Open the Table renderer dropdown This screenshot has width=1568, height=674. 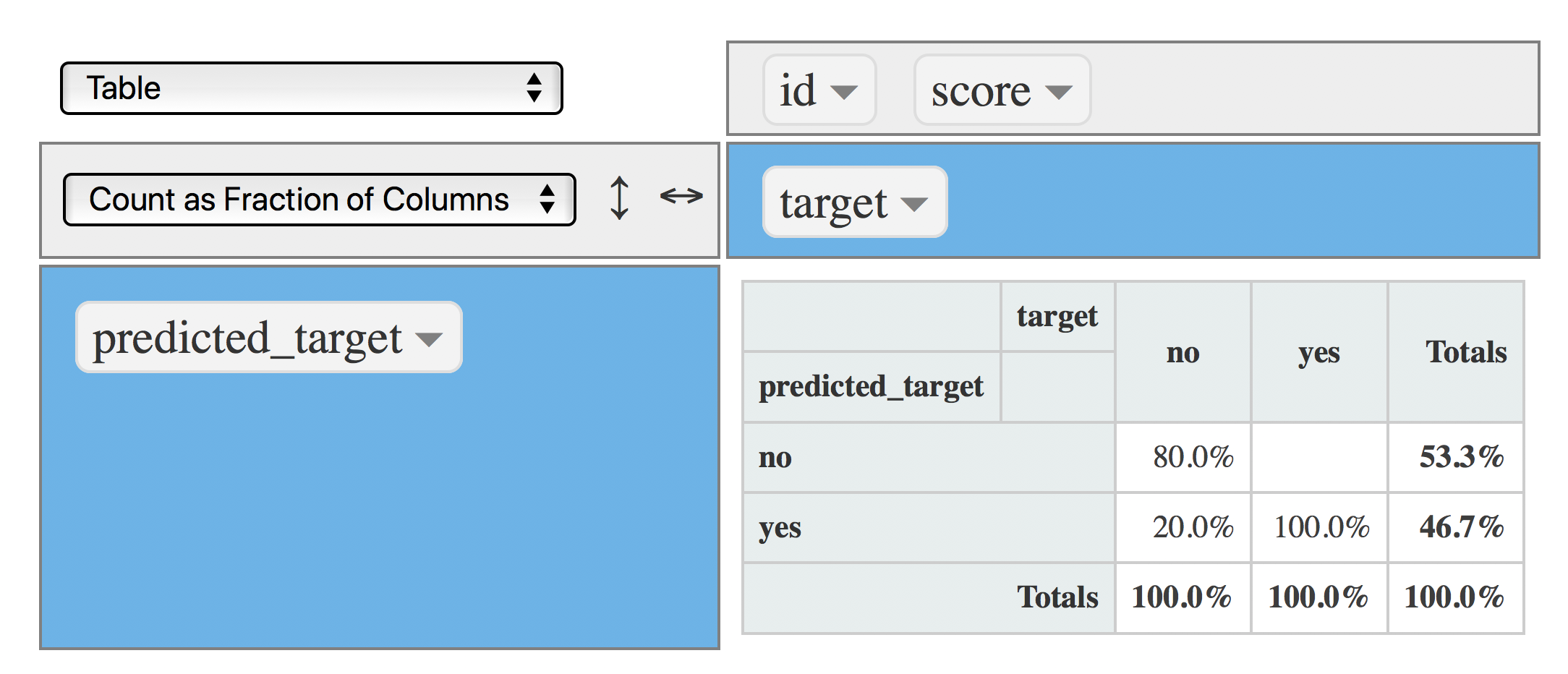[311, 88]
